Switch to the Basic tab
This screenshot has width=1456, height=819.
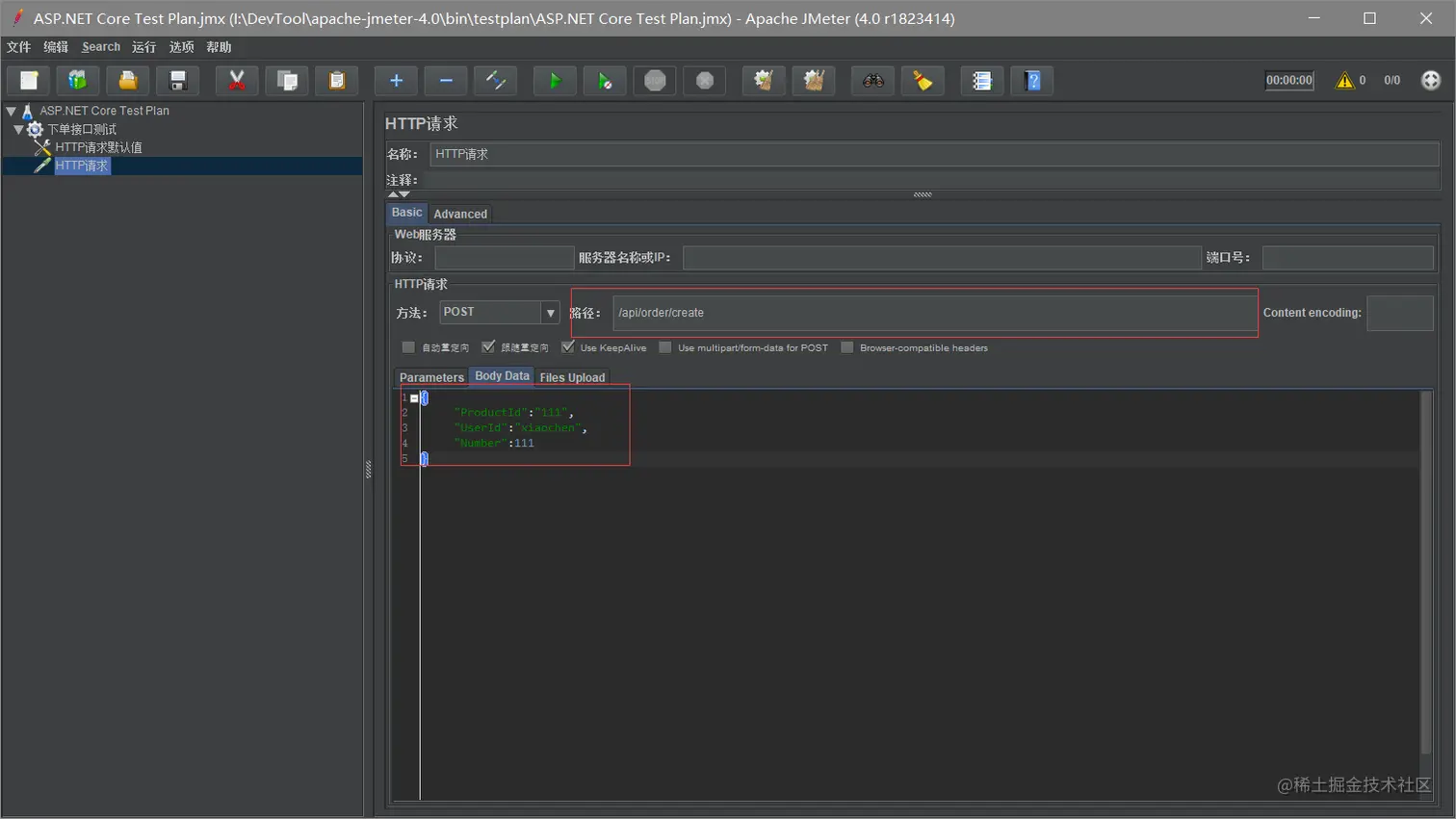point(406,213)
